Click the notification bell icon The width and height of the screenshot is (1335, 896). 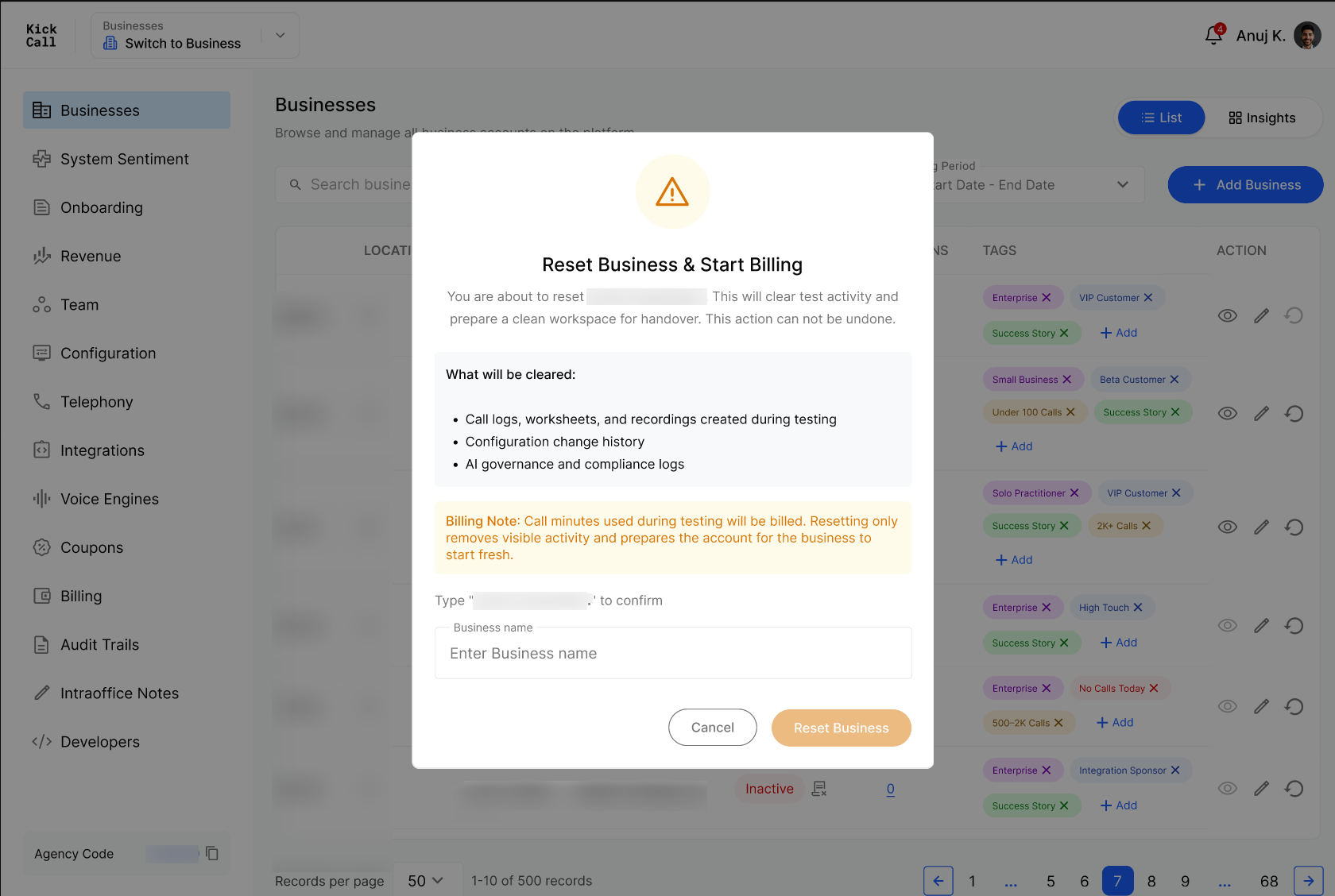tap(1213, 35)
